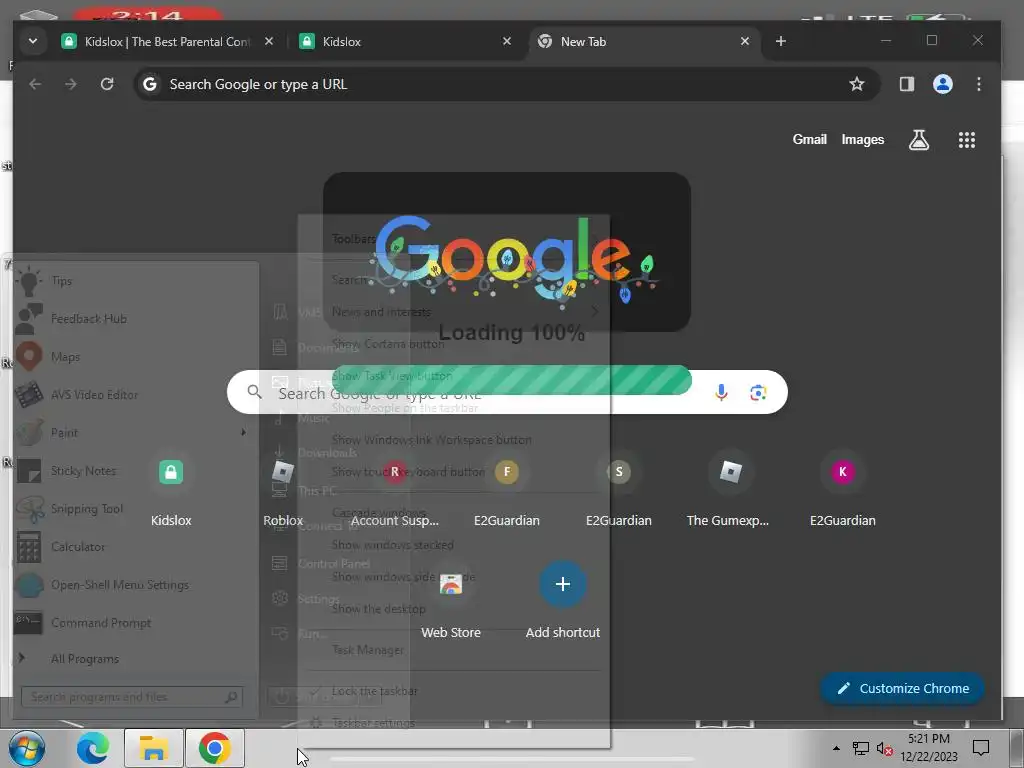Launch AVS Video Editor from start menu

click(x=135, y=394)
